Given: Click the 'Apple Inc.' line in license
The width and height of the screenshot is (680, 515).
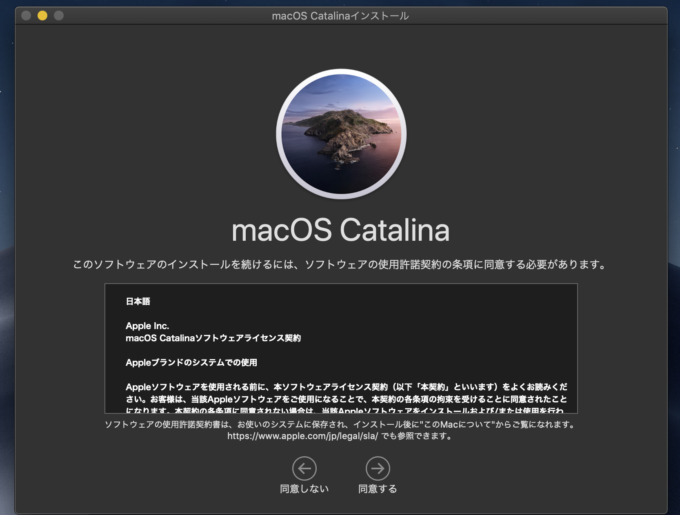Looking at the screenshot, I should pos(147,326).
